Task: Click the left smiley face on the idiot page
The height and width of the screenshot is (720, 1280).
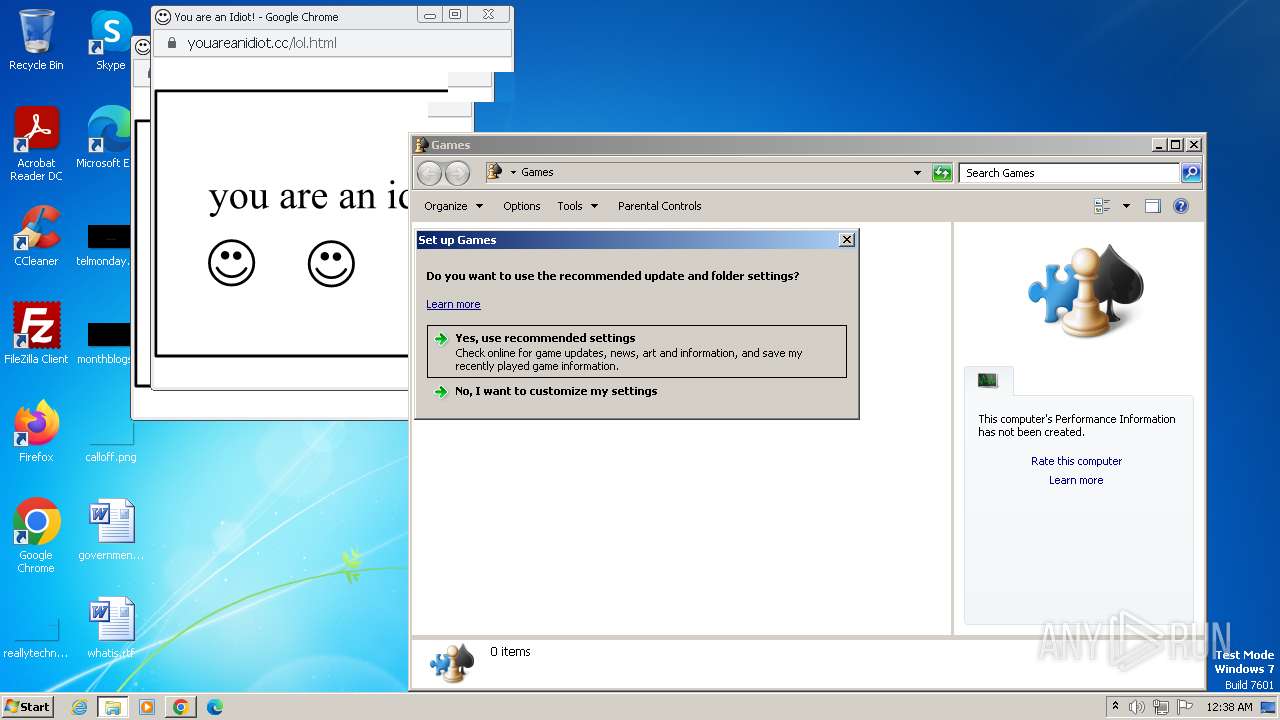Action: 231,263
